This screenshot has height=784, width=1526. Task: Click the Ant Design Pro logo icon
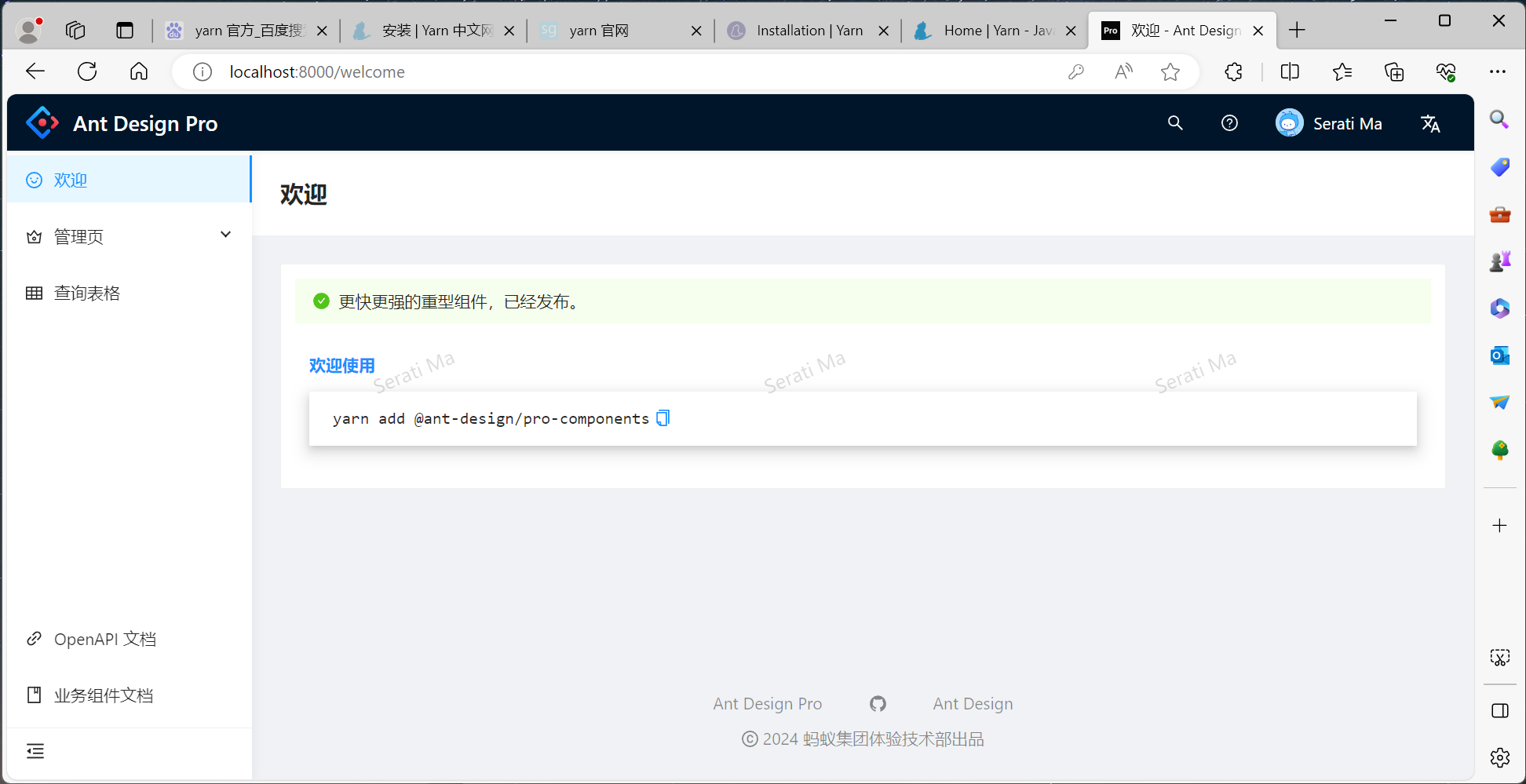42,123
